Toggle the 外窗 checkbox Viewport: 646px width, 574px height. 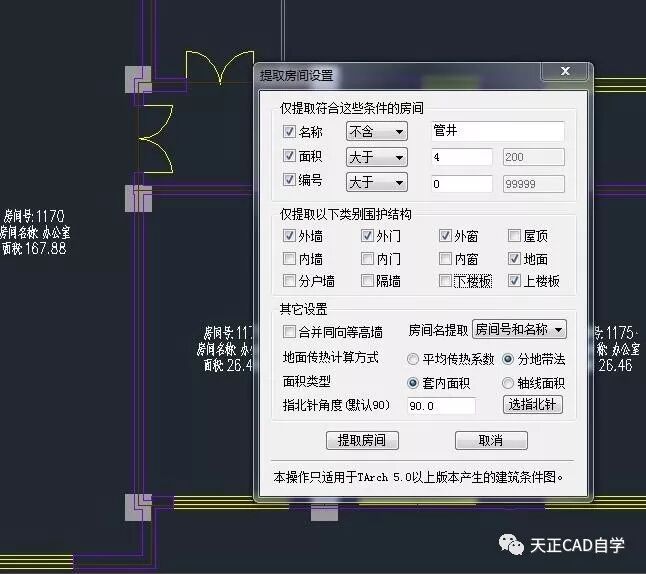click(445, 236)
